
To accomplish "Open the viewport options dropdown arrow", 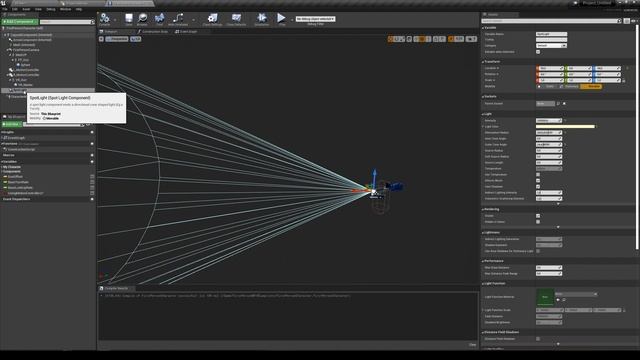I will [101, 39].
